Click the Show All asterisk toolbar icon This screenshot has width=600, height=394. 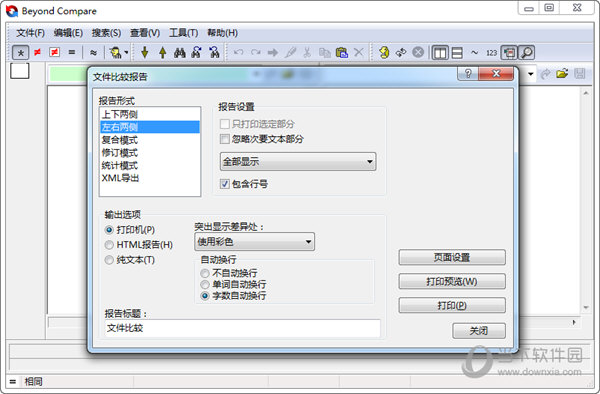click(21, 52)
